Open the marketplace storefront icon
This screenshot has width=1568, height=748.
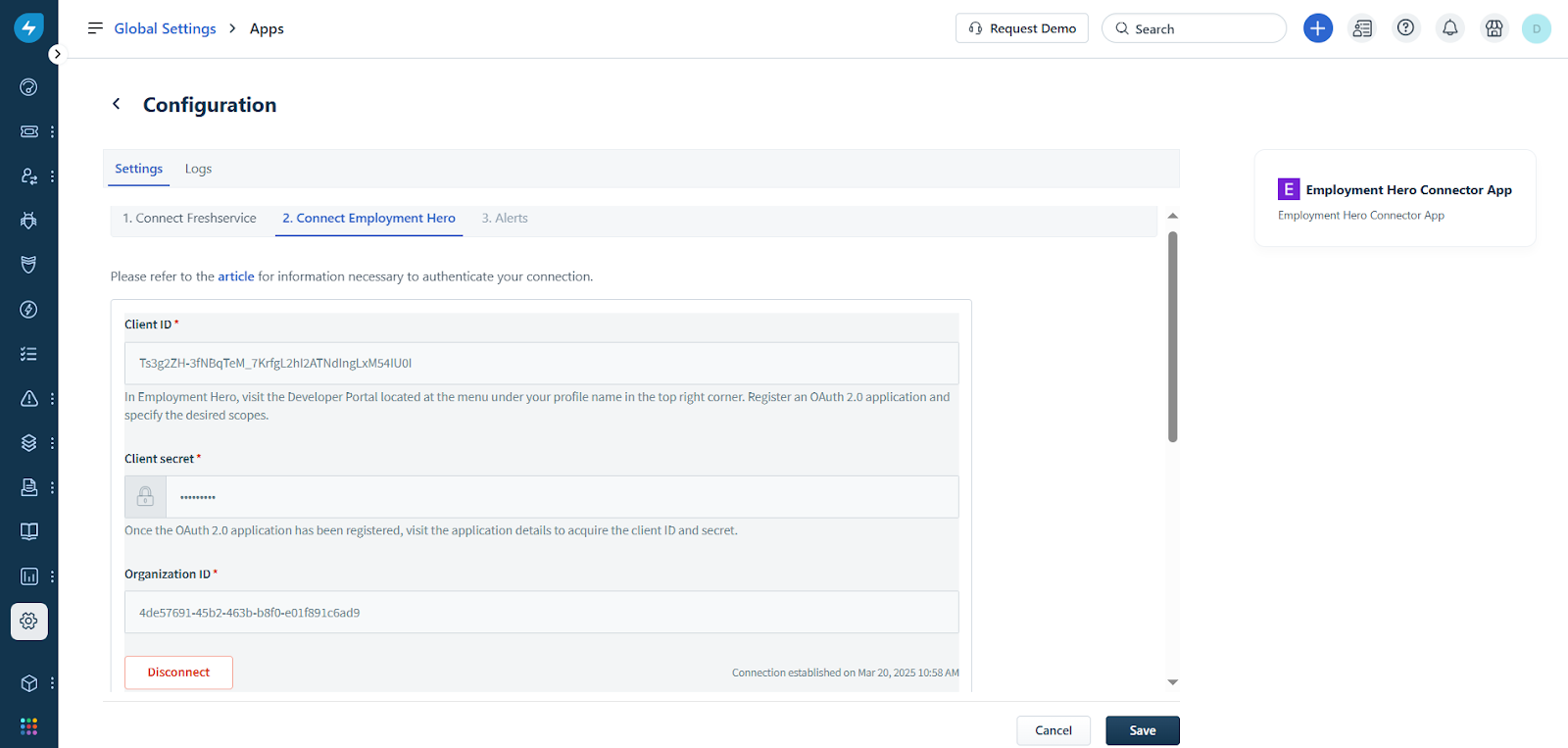coord(1494,28)
